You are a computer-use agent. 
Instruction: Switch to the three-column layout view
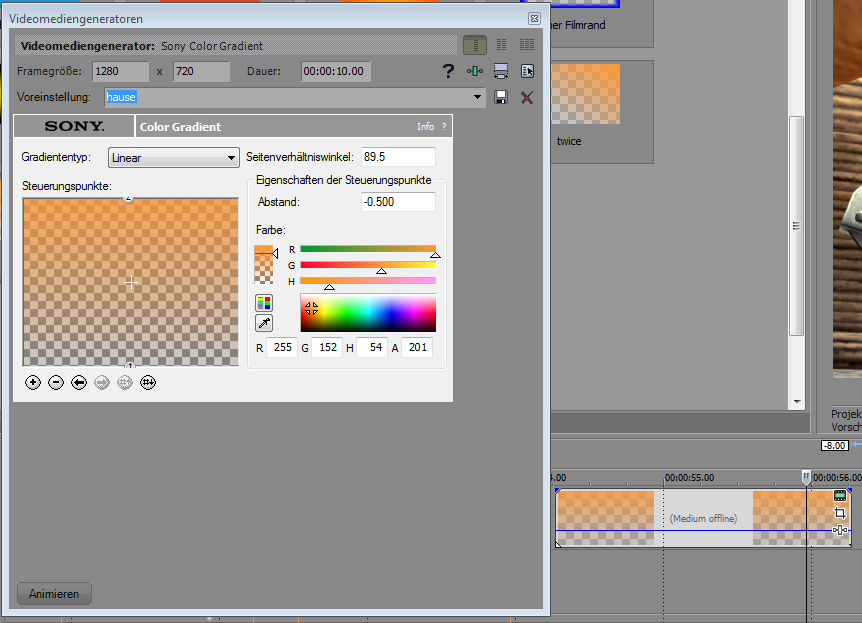[x=526, y=46]
